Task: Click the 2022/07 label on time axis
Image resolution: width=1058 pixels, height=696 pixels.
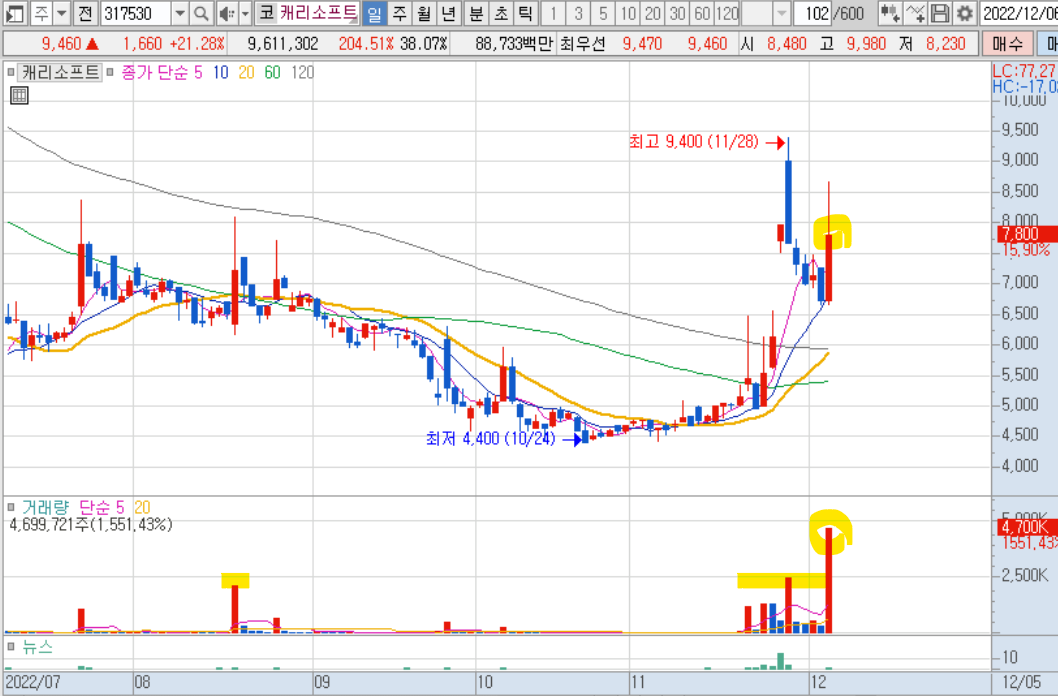Action: pyautogui.click(x=32, y=683)
